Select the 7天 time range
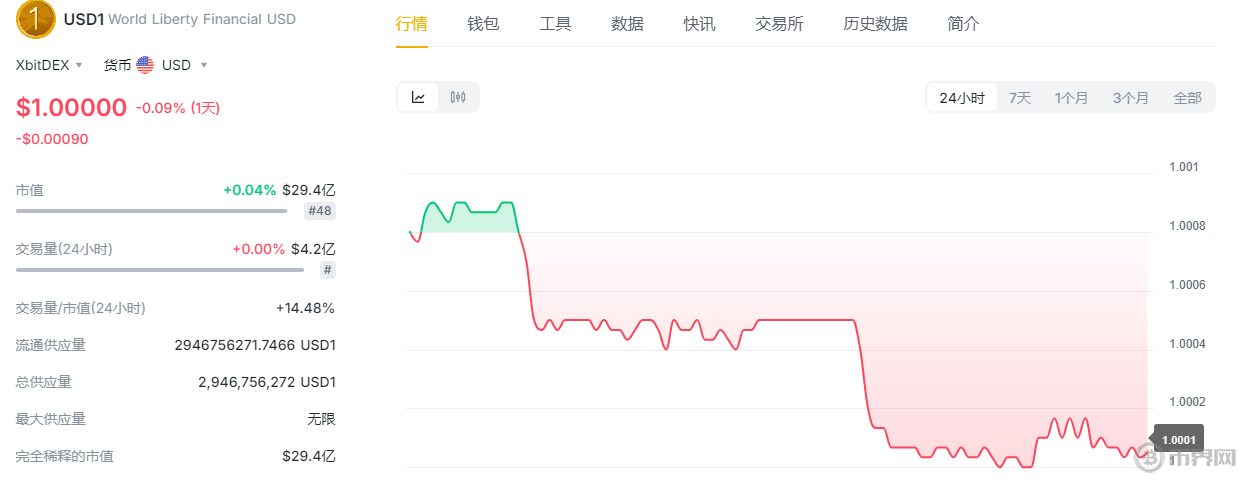The width and height of the screenshot is (1247, 485). coord(1020,98)
